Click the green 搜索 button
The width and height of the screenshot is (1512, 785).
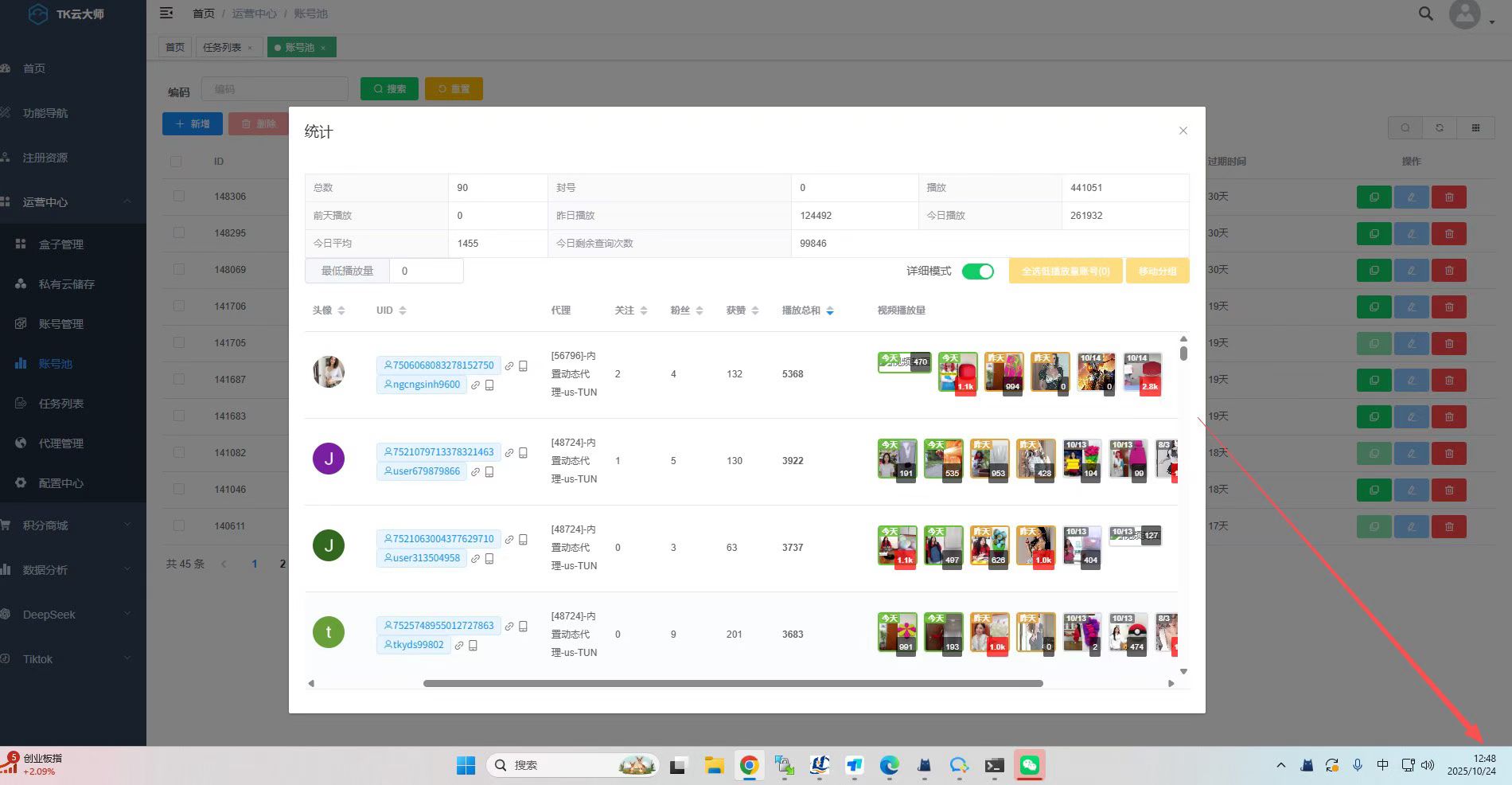click(389, 89)
